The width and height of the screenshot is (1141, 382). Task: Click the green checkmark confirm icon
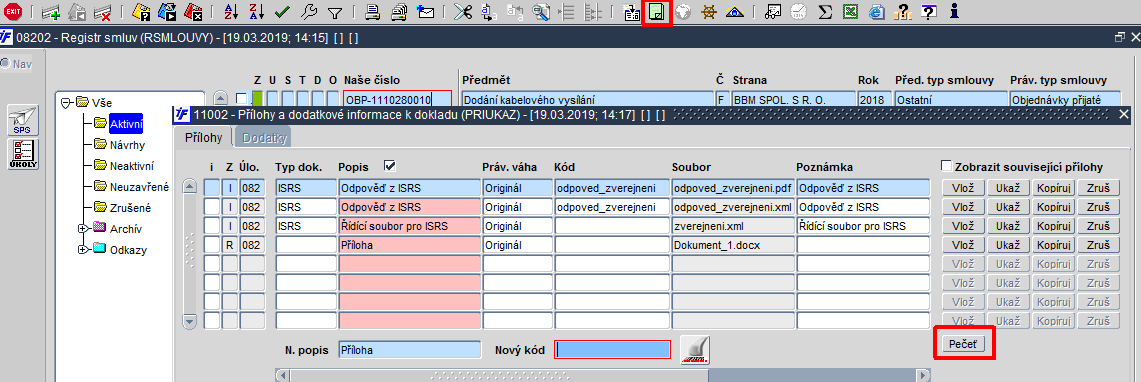pyautogui.click(x=282, y=12)
